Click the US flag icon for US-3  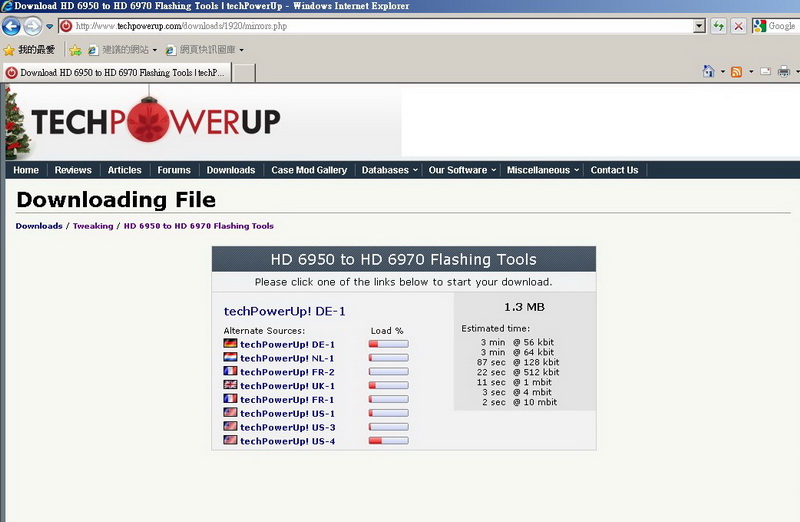(230, 426)
